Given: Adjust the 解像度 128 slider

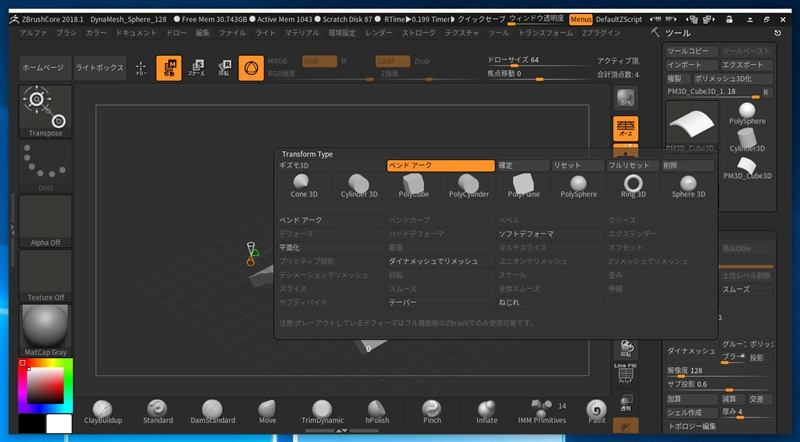Looking at the screenshot, I should point(719,372).
